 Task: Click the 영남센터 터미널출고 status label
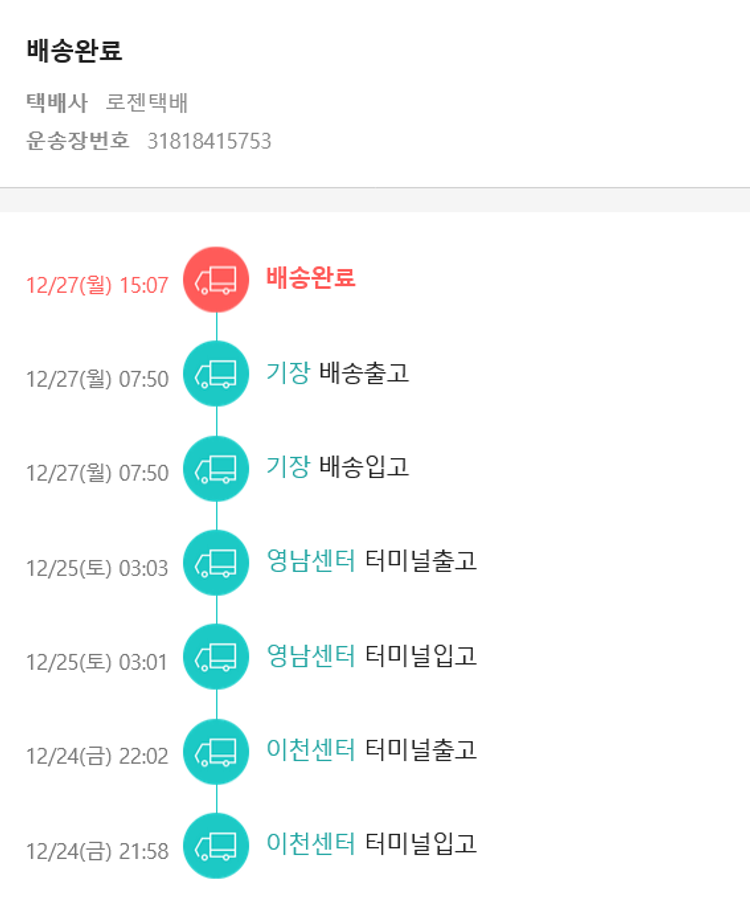371,561
